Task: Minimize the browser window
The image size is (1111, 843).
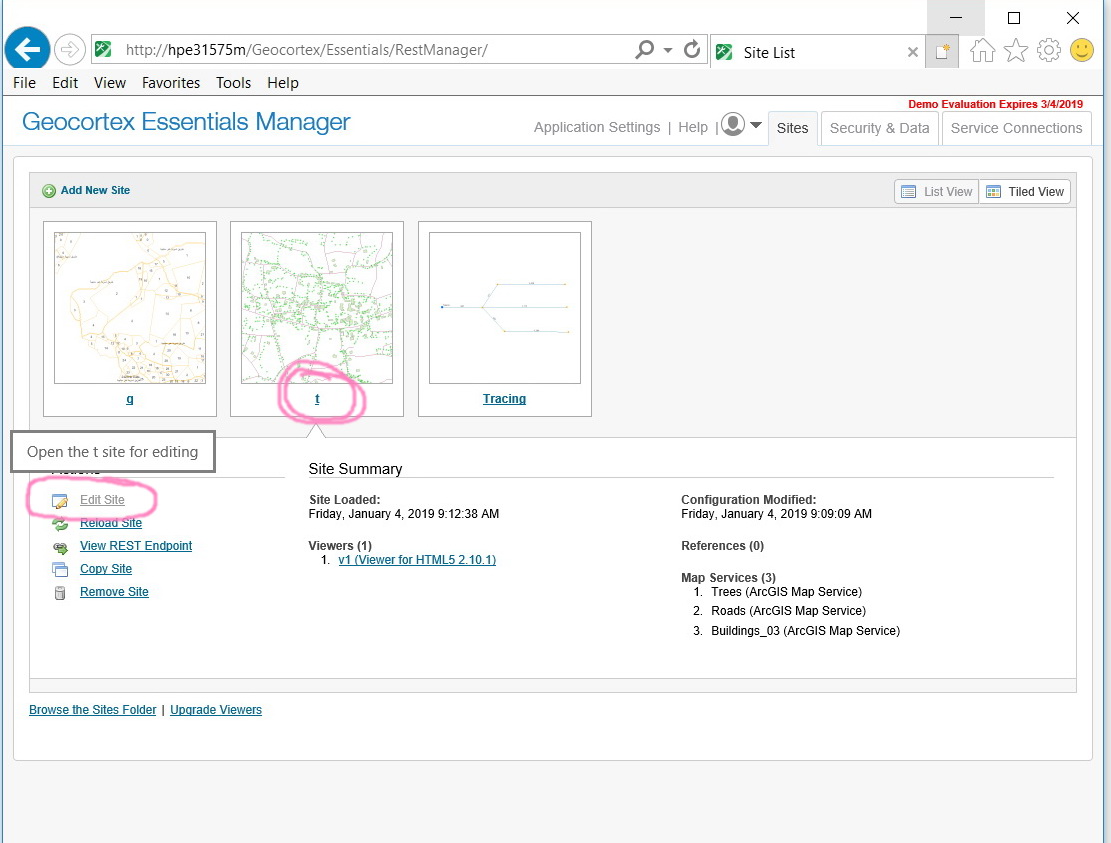Action: (956, 18)
